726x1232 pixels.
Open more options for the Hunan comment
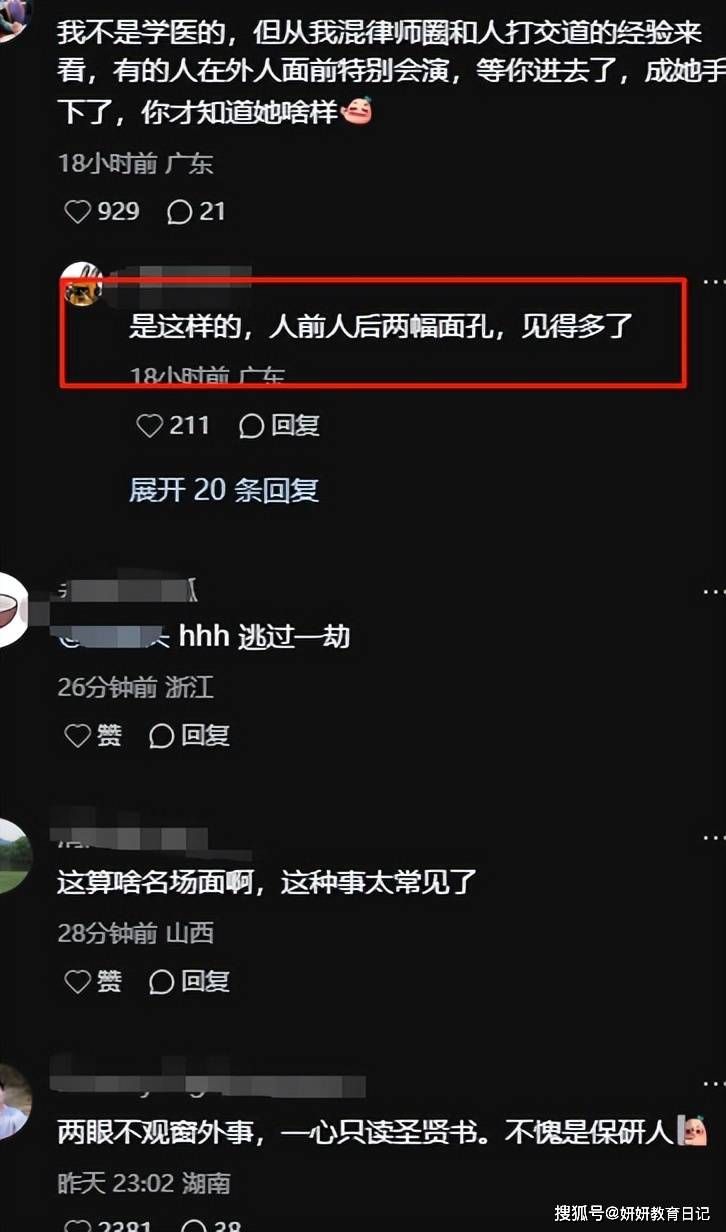714,1086
